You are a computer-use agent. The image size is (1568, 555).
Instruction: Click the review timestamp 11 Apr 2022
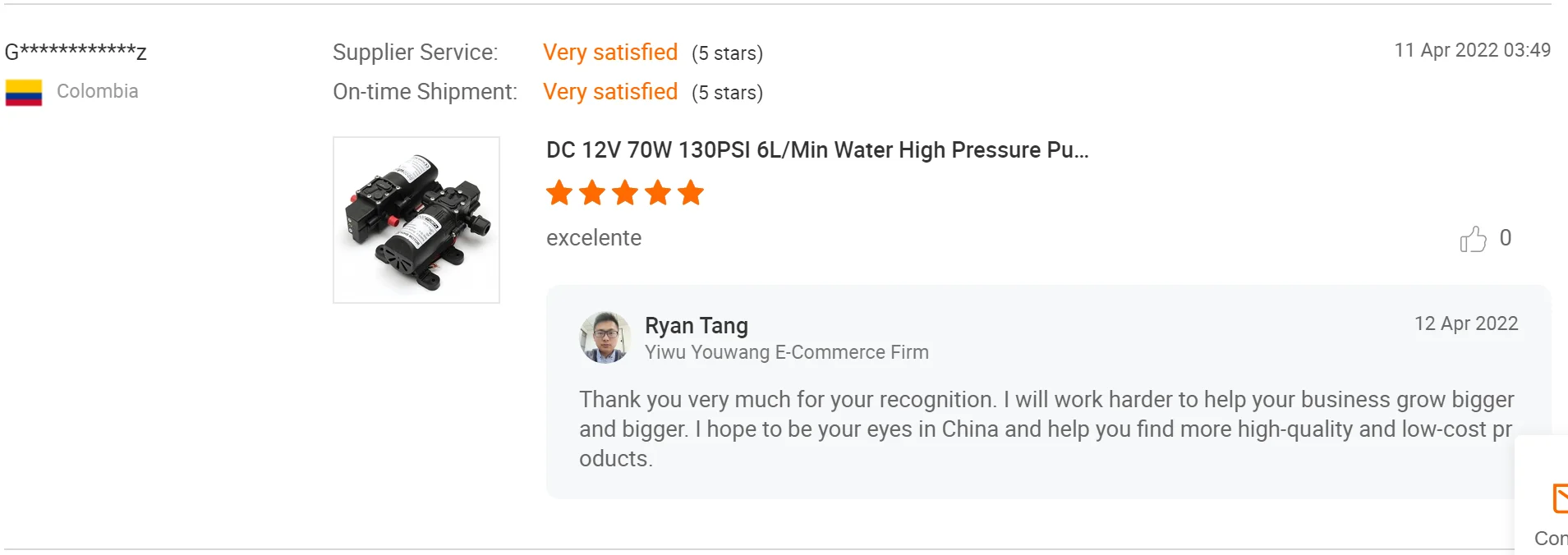(1472, 50)
